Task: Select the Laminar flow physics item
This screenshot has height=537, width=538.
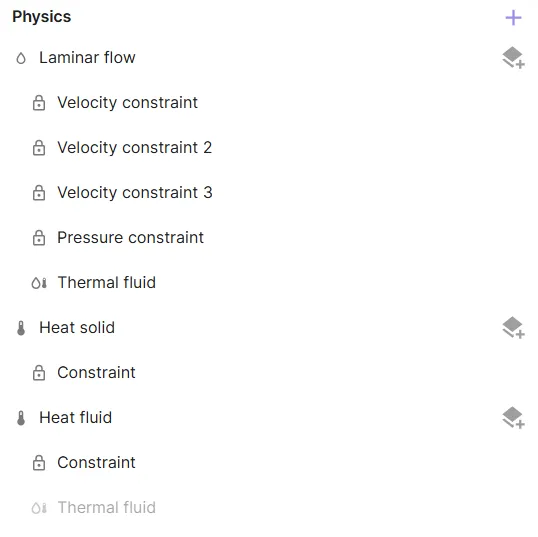Action: (x=87, y=58)
